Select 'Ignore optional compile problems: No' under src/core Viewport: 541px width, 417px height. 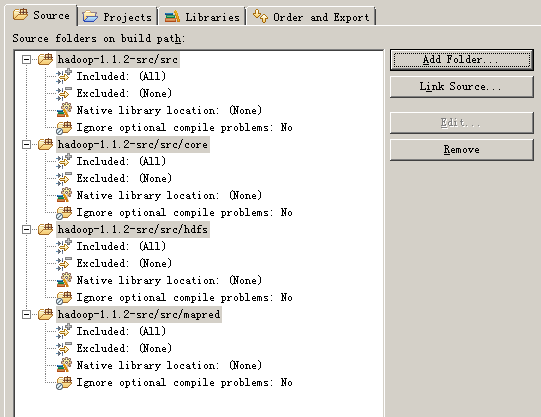pos(185,212)
